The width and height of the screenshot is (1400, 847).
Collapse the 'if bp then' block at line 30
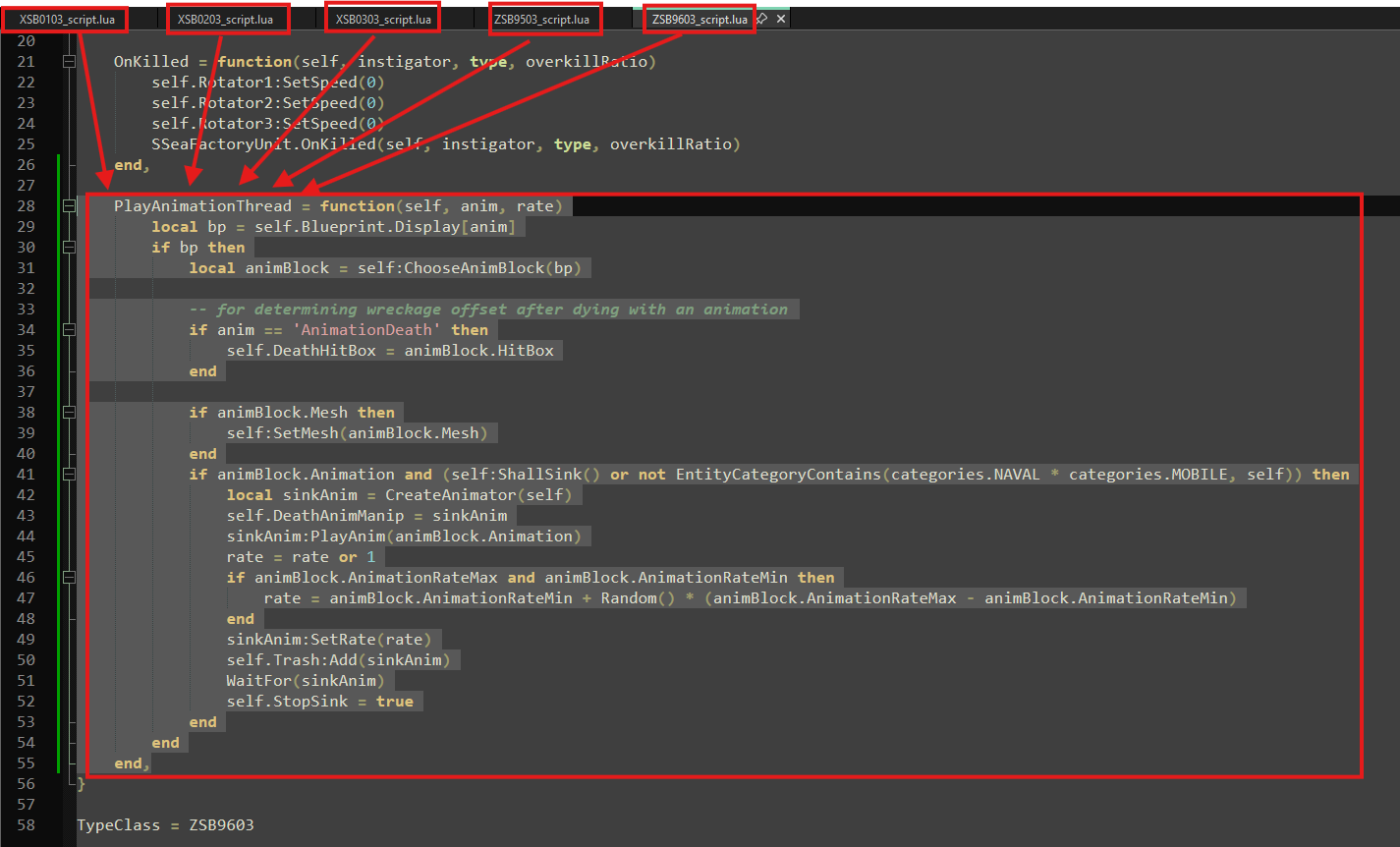pos(69,248)
